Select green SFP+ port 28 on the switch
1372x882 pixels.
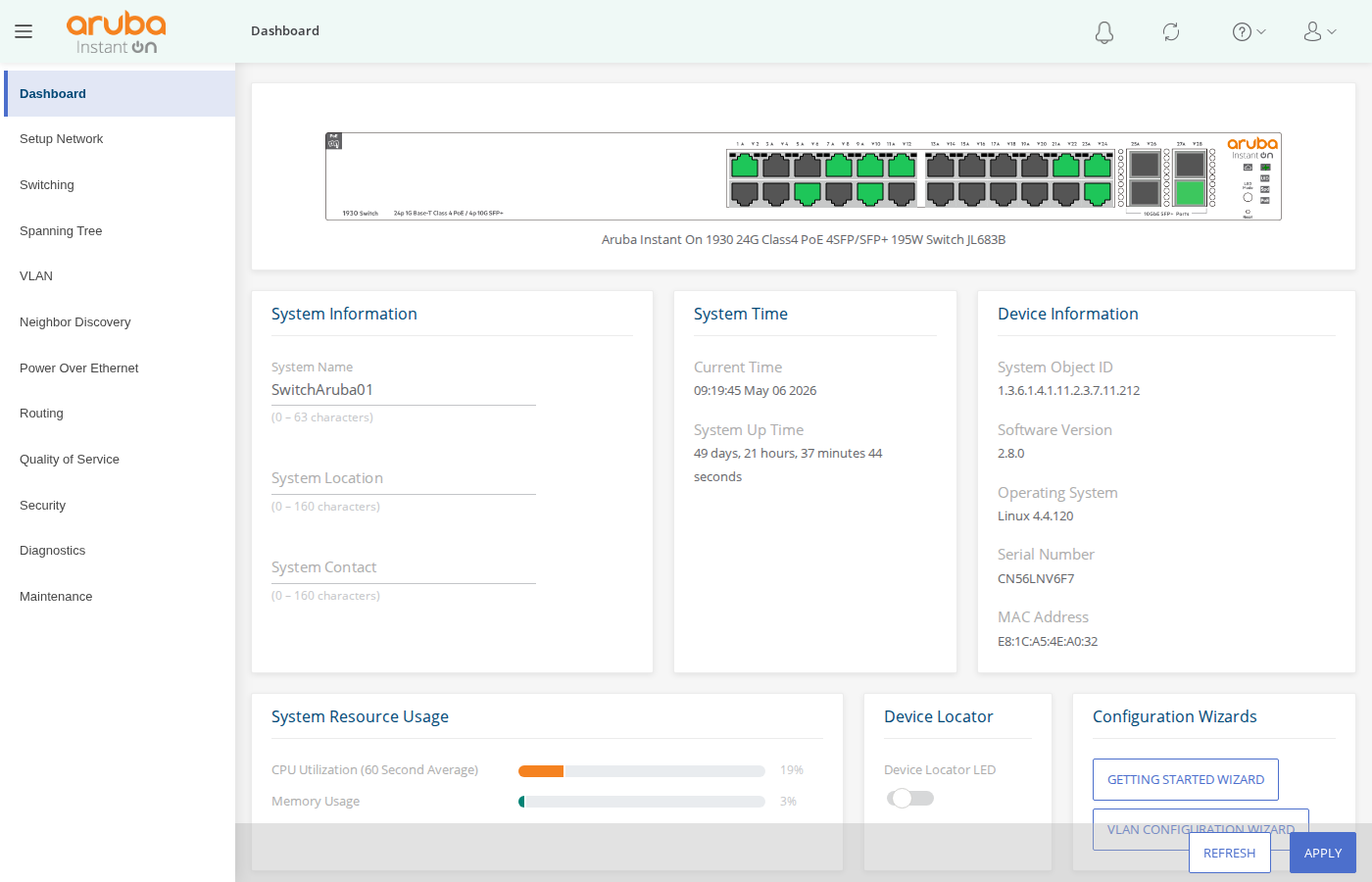1190,193
